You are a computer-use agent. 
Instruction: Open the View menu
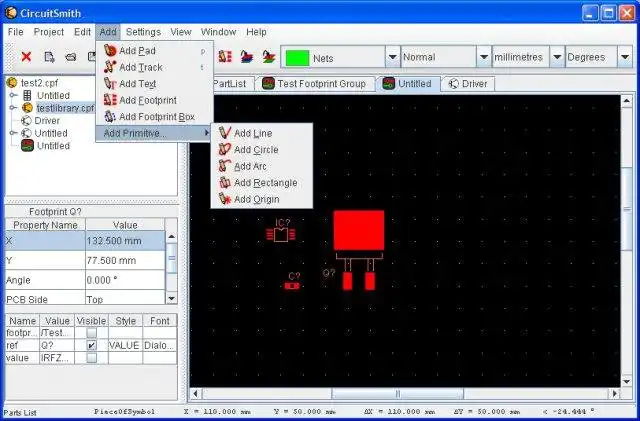point(181,32)
